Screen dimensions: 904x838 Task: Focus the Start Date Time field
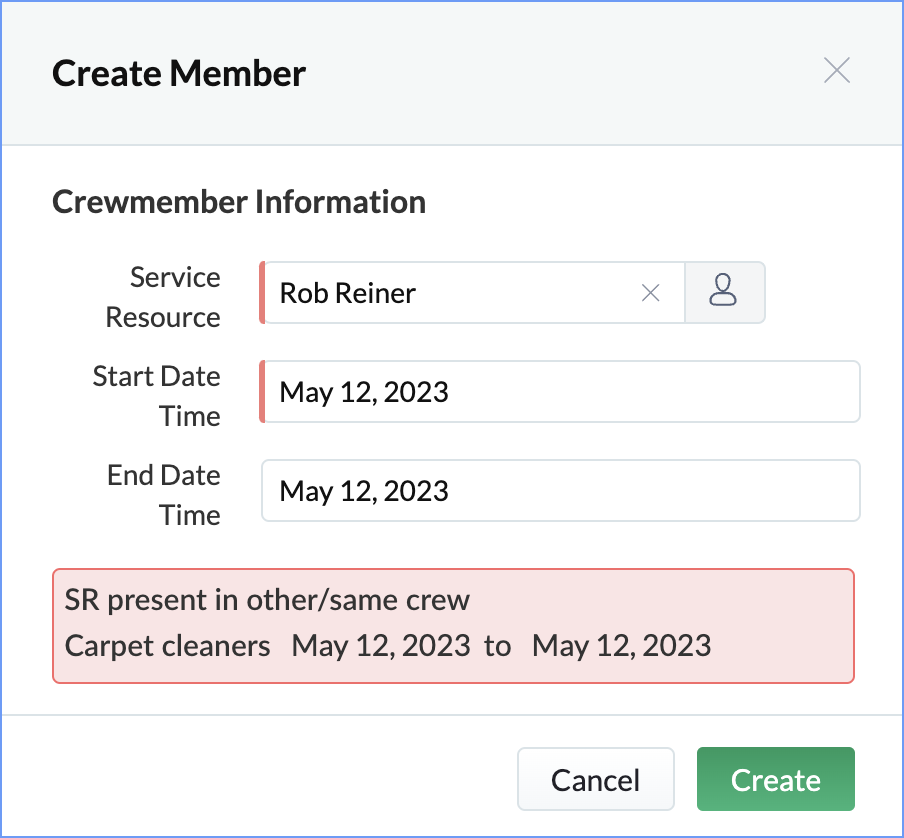(560, 392)
